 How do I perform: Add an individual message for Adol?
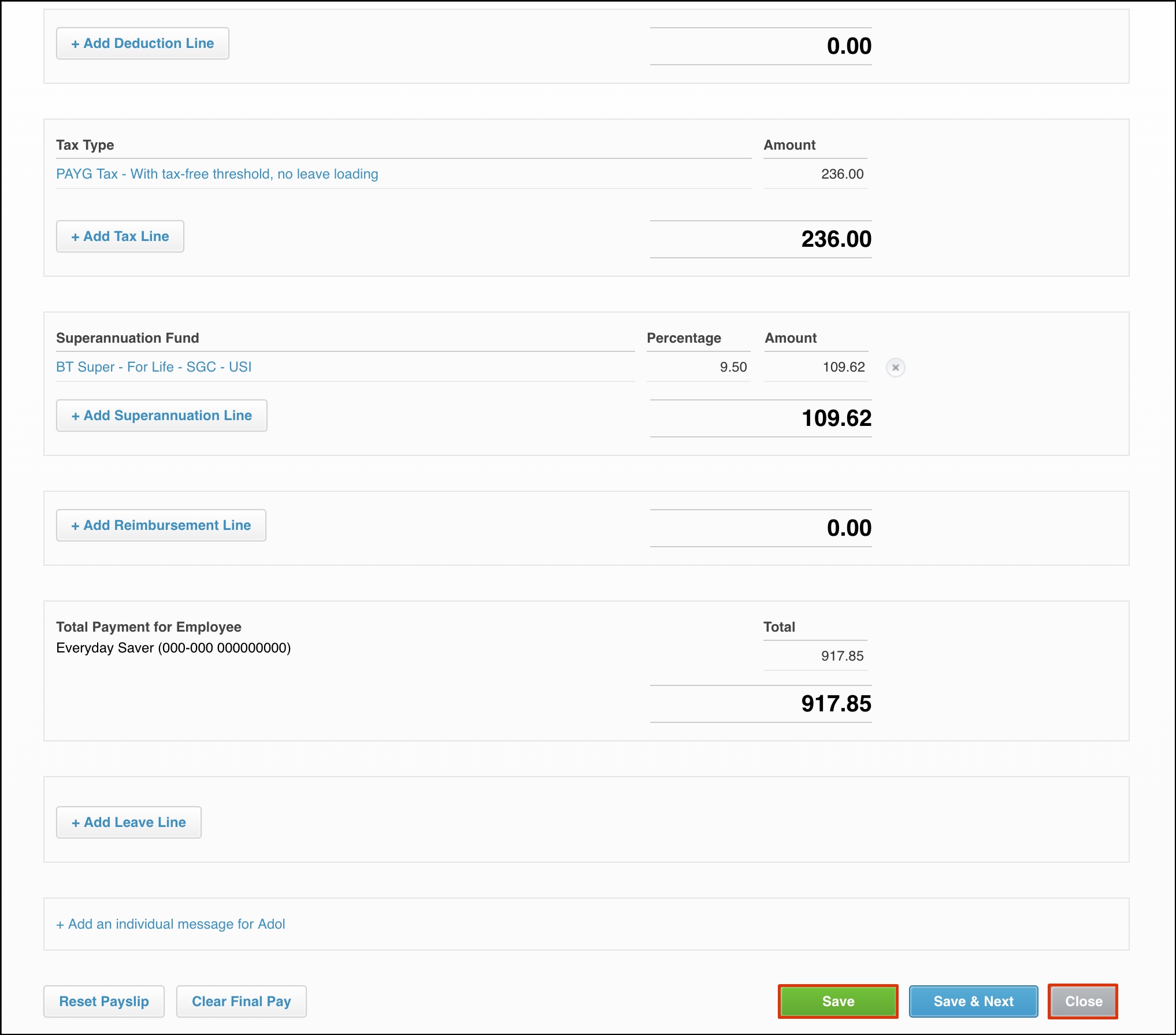coord(170,923)
